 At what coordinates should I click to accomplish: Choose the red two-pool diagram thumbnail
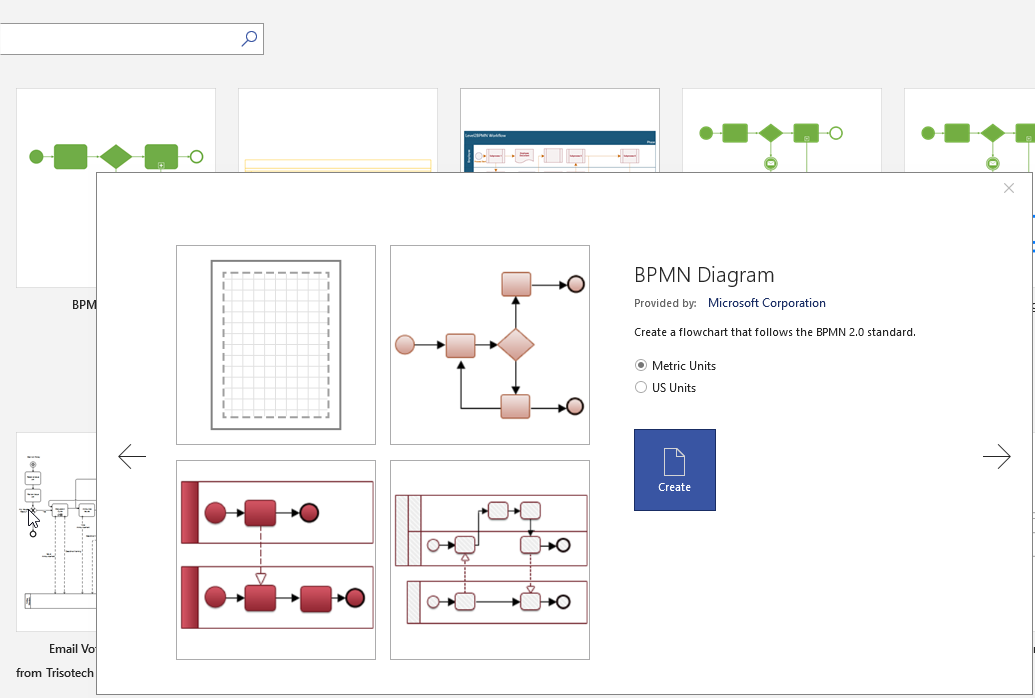[276, 559]
